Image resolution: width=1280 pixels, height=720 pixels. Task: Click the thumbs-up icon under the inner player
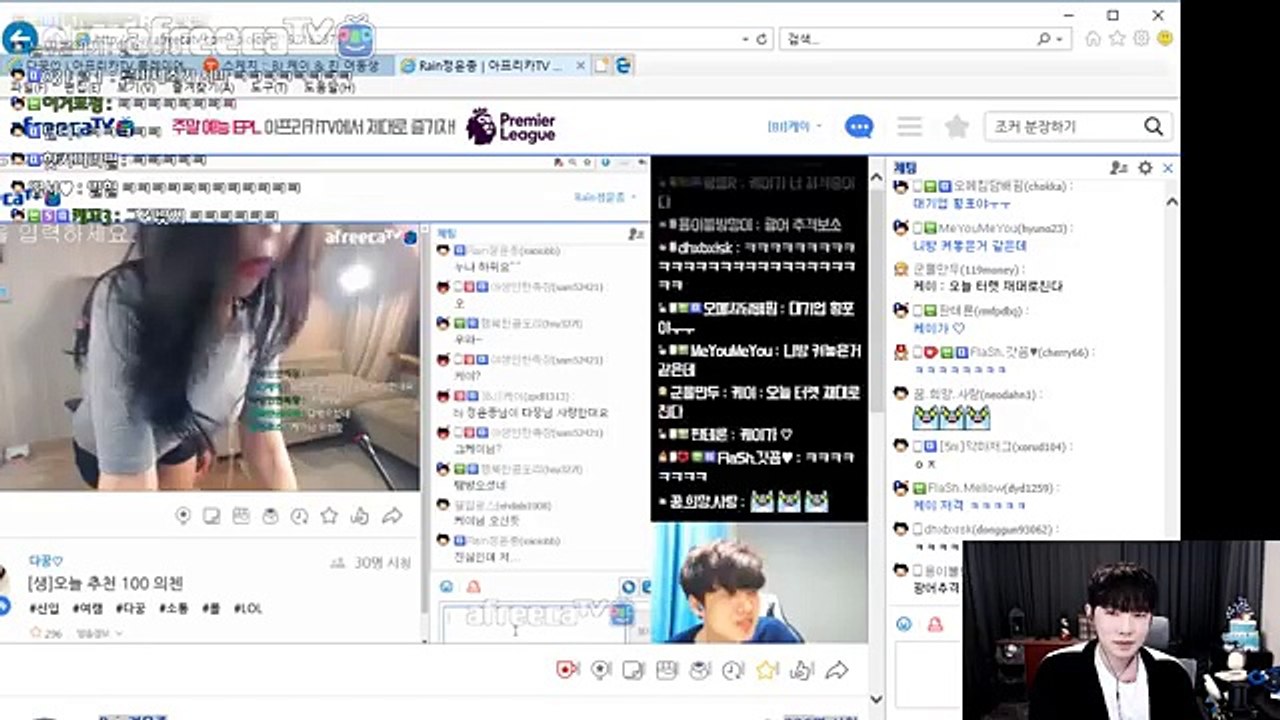(360, 516)
